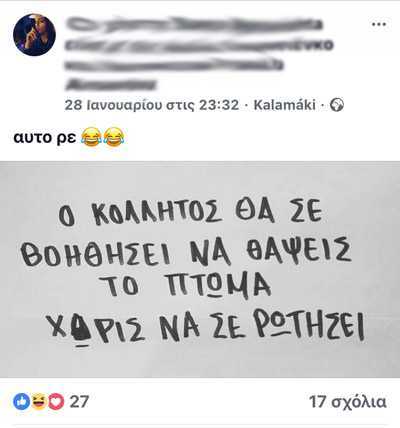This screenshot has width=400, height=428.
Task: Open the 28 Ιανουαρίου post timestamp
Action: coord(152,105)
